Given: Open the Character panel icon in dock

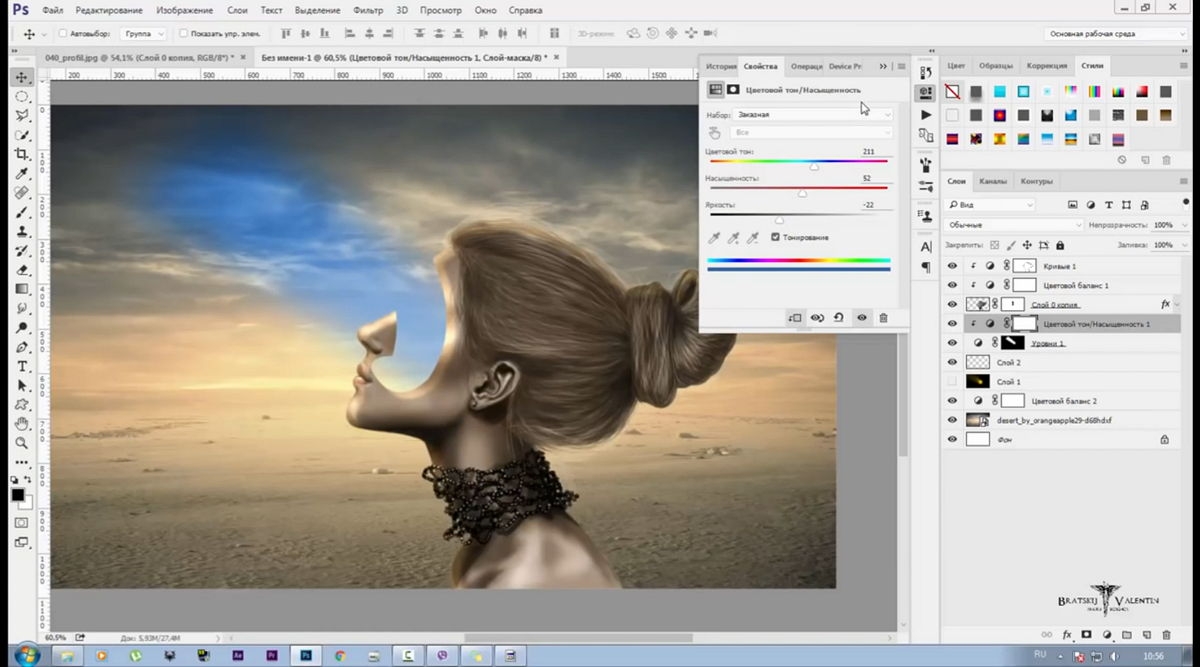Looking at the screenshot, I should click(x=926, y=246).
